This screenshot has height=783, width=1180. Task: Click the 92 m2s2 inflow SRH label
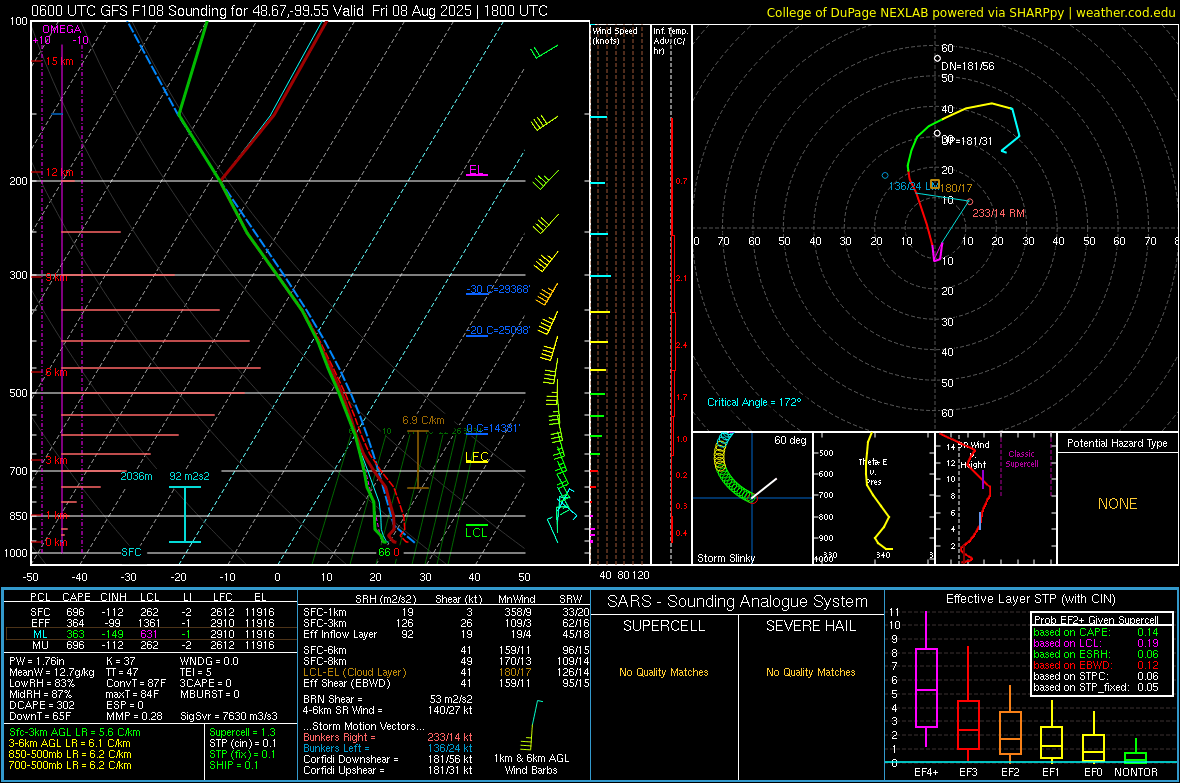[x=190, y=476]
